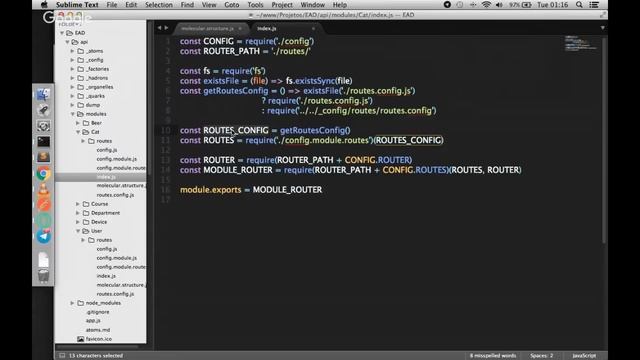Go to previous tab with left arrow
Screen dimensions: 640x360
tap(159, 28)
